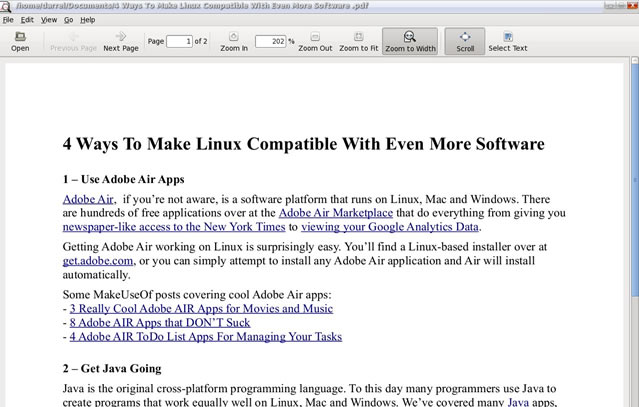Toggle the Scroll tool
The height and width of the screenshot is (407, 639).
coord(465,42)
